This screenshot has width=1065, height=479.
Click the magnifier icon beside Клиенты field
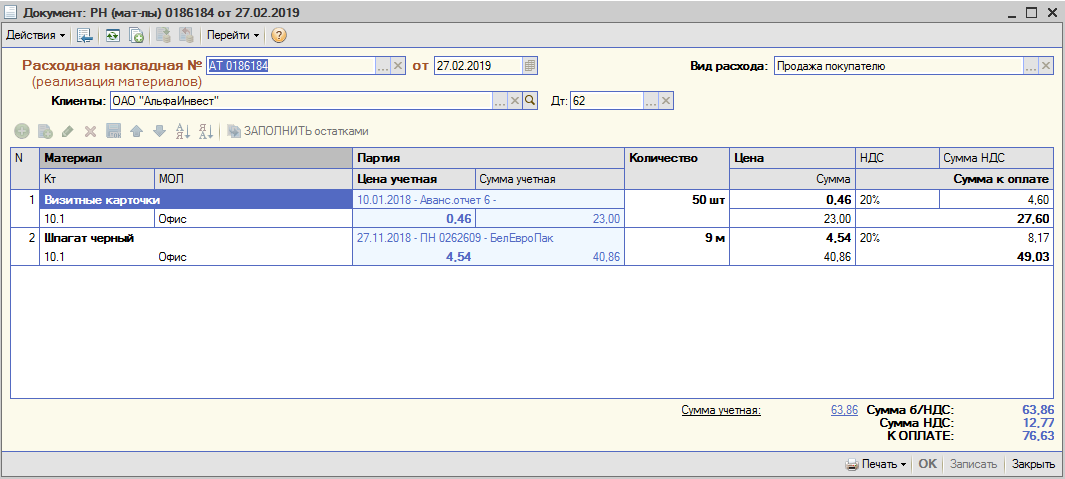click(530, 101)
